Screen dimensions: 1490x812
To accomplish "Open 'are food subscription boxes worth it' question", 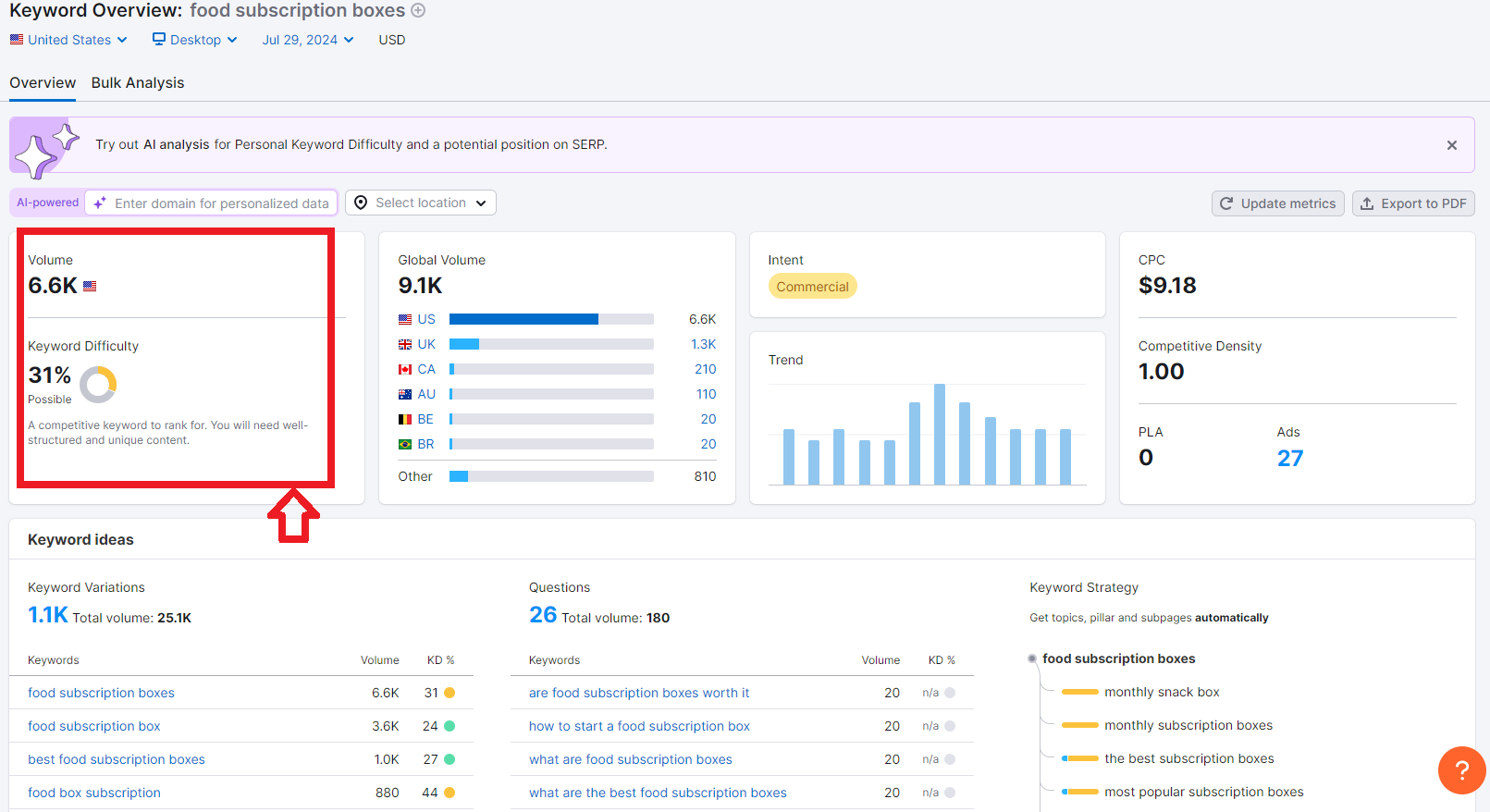I will pos(639,693).
